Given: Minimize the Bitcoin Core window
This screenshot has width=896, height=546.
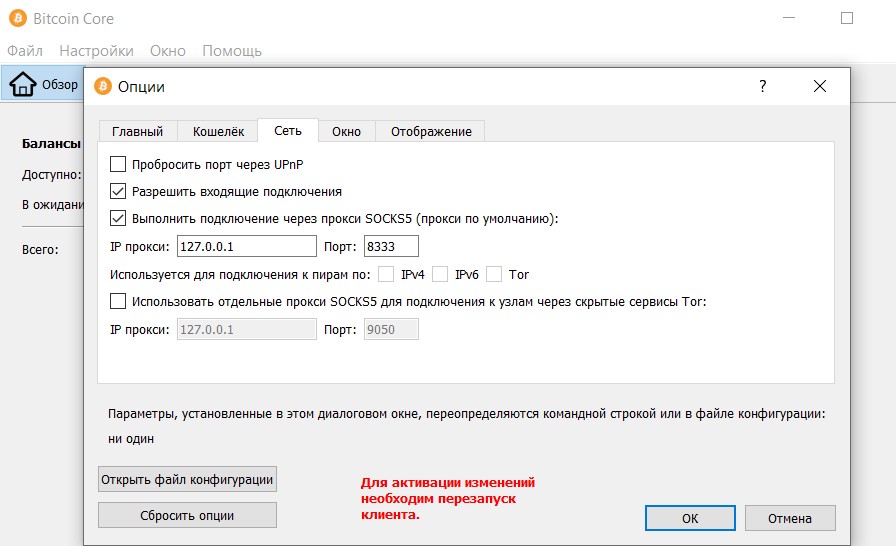Looking at the screenshot, I should point(789,18).
